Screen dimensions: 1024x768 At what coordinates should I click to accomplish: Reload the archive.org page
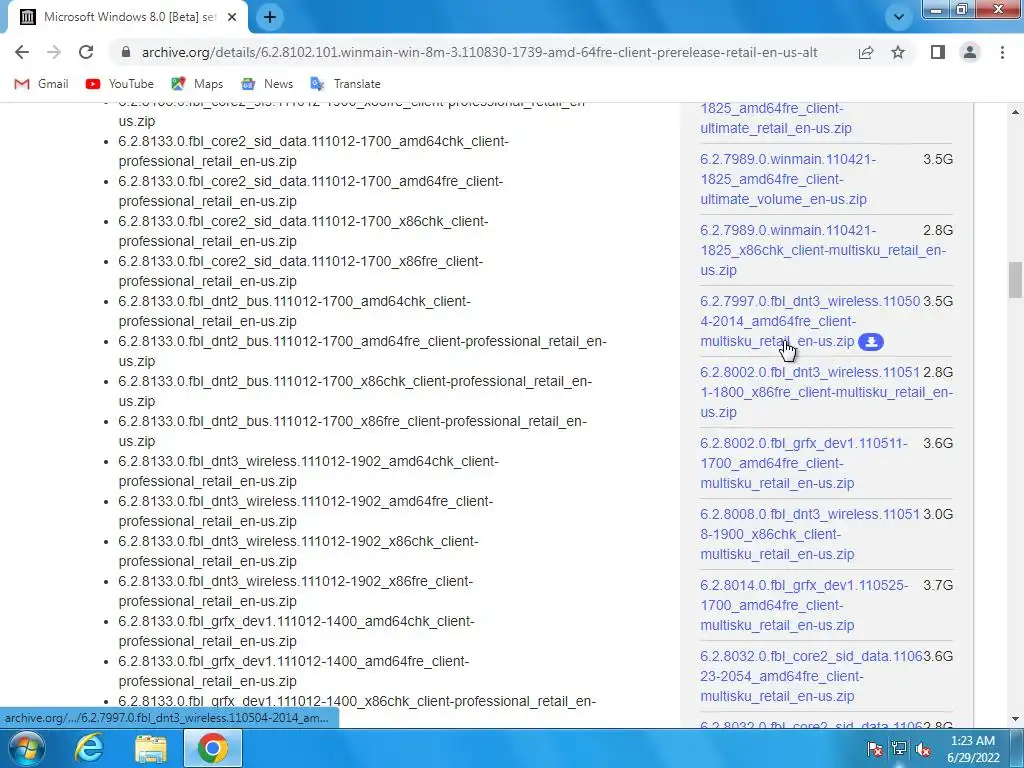pyautogui.click(x=86, y=52)
